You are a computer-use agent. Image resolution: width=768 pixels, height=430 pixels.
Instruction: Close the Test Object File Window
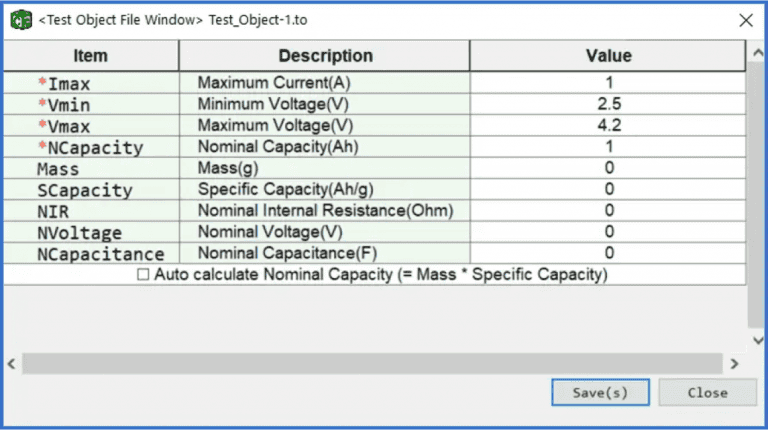point(745,20)
